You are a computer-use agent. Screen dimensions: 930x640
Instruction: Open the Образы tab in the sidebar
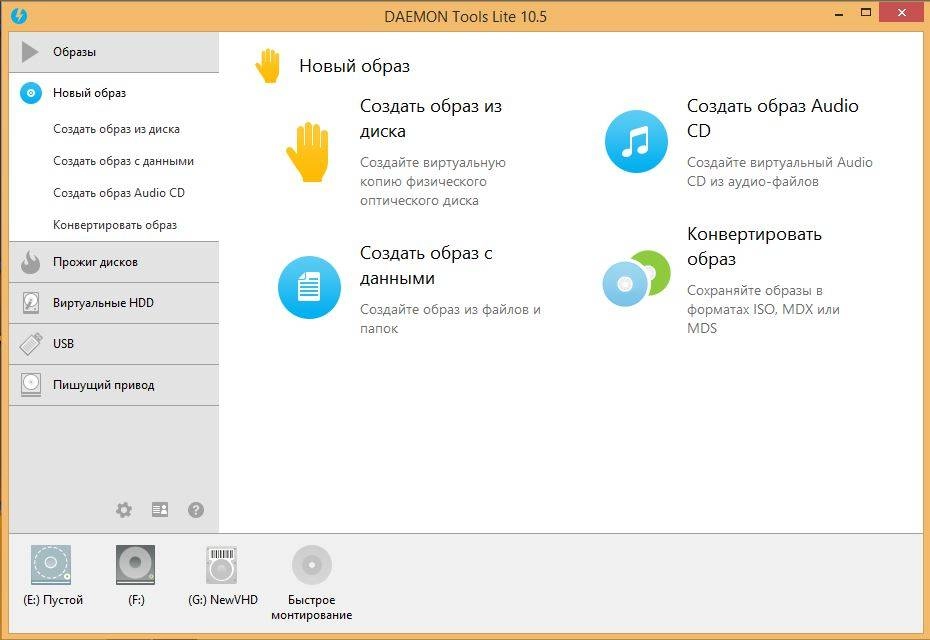click(114, 52)
